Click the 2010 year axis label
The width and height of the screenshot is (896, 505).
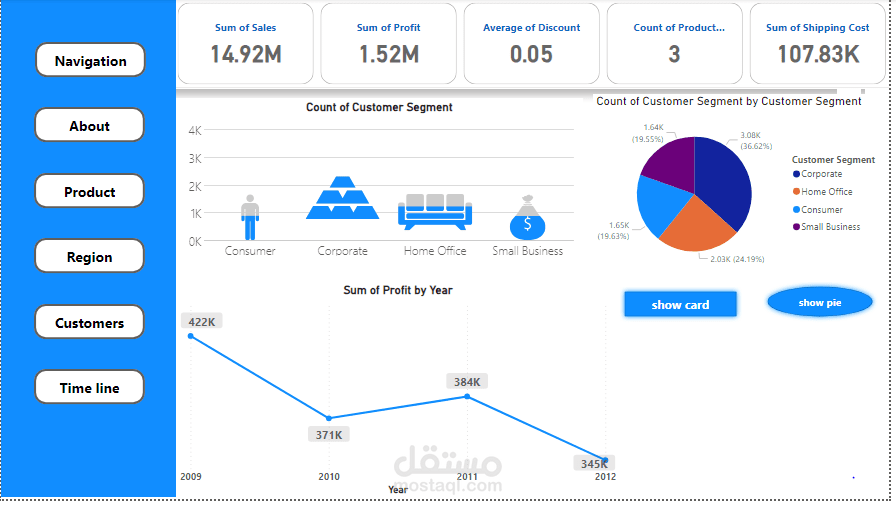point(329,476)
